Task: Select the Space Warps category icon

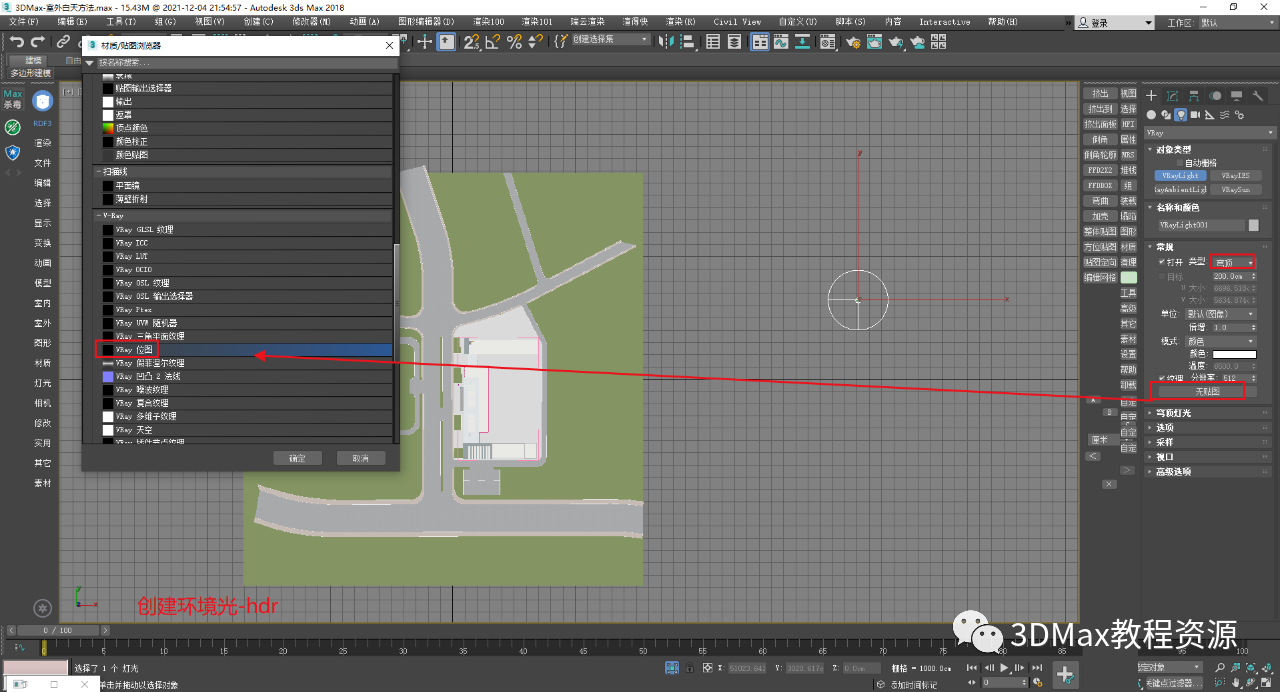Action: pyautogui.click(x=1226, y=114)
